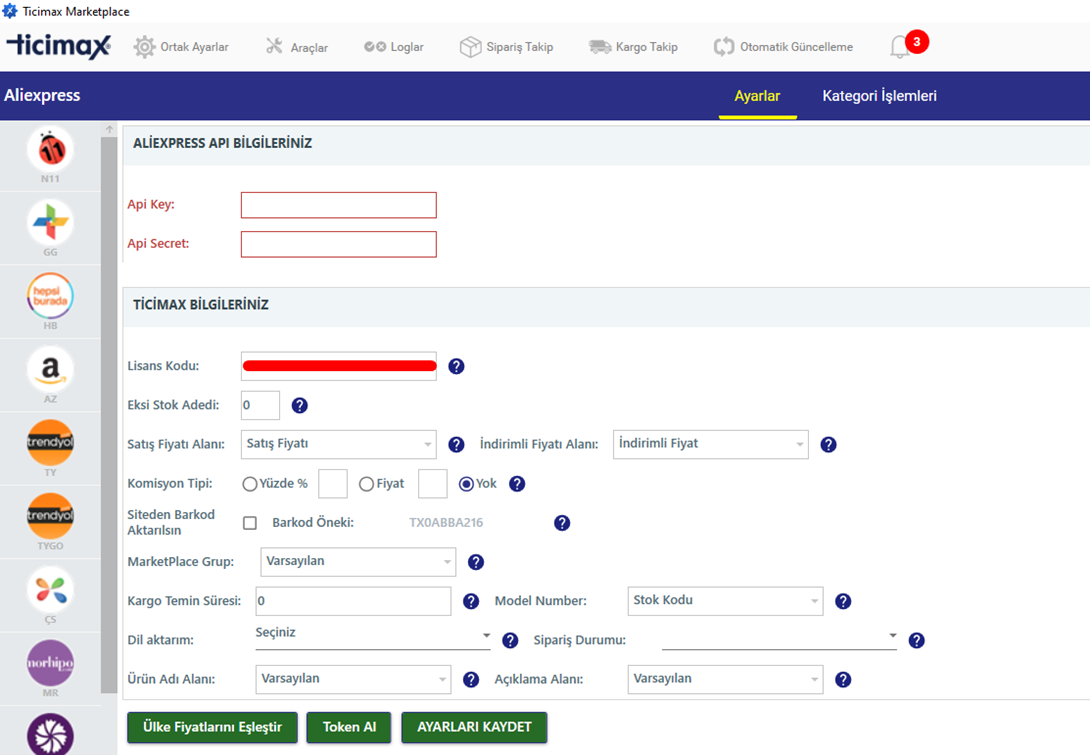This screenshot has width=1090, height=755.
Task: Show help for MarketPlace Grup
Action: [475, 562]
